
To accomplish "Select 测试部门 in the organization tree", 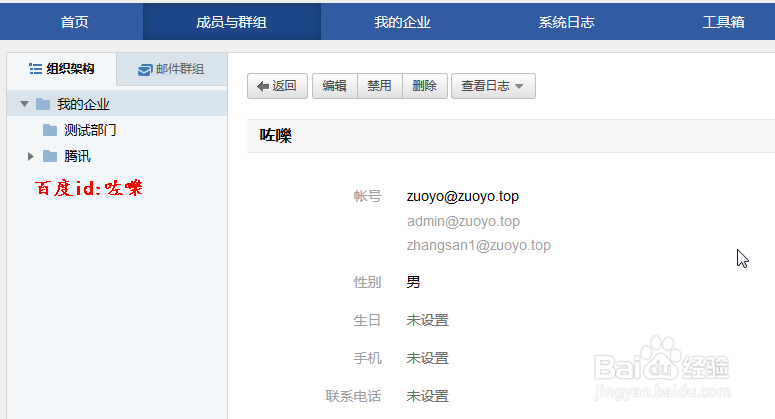I will pos(90,130).
